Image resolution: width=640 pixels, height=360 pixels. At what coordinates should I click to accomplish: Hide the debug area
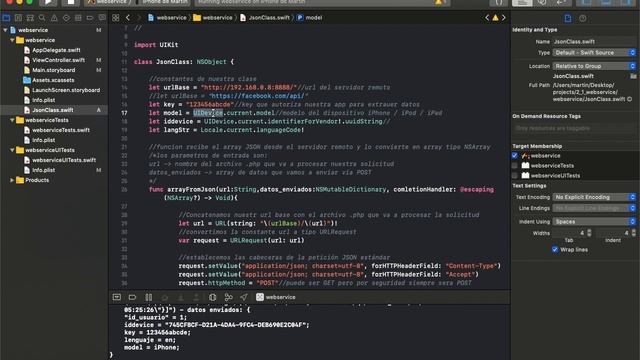pyautogui.click(x=117, y=297)
